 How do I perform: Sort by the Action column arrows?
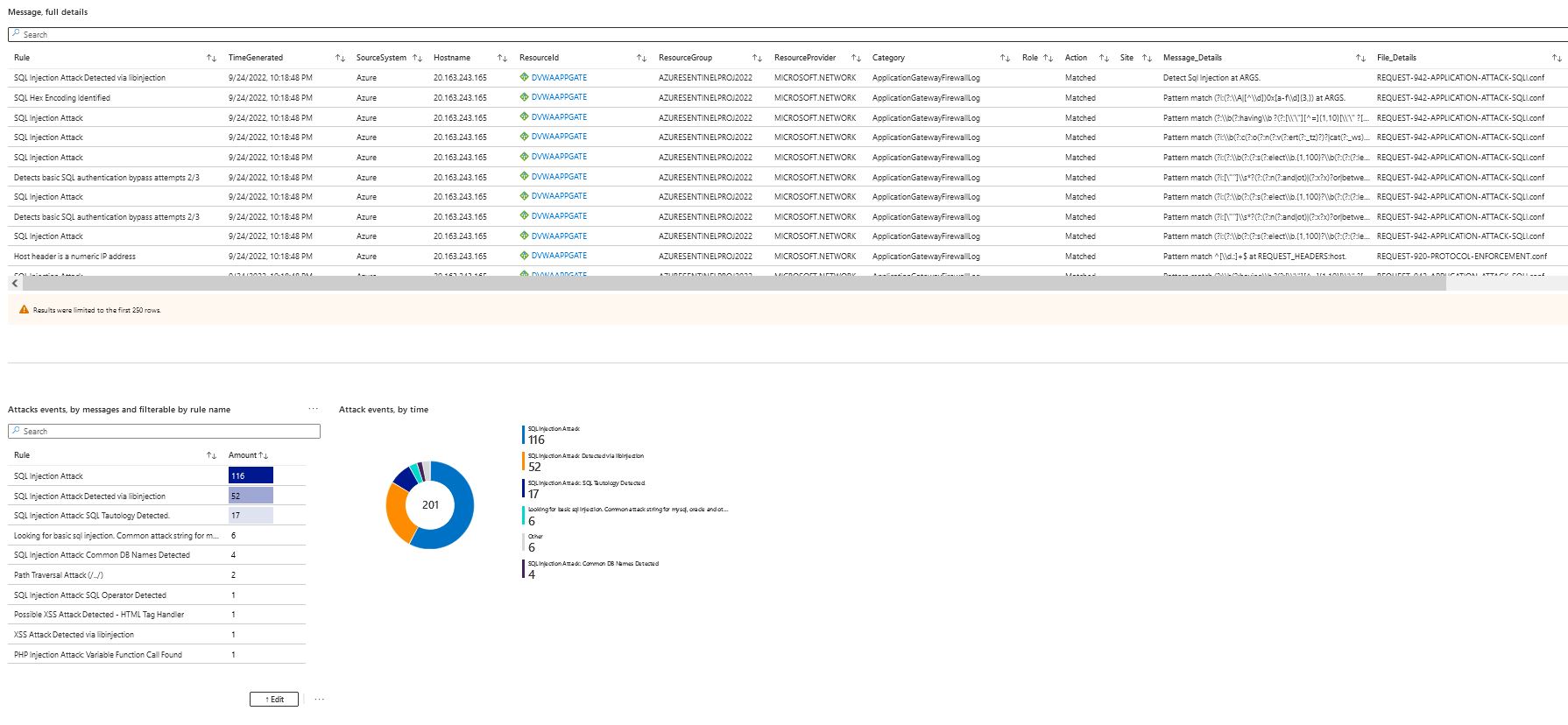click(x=1104, y=58)
